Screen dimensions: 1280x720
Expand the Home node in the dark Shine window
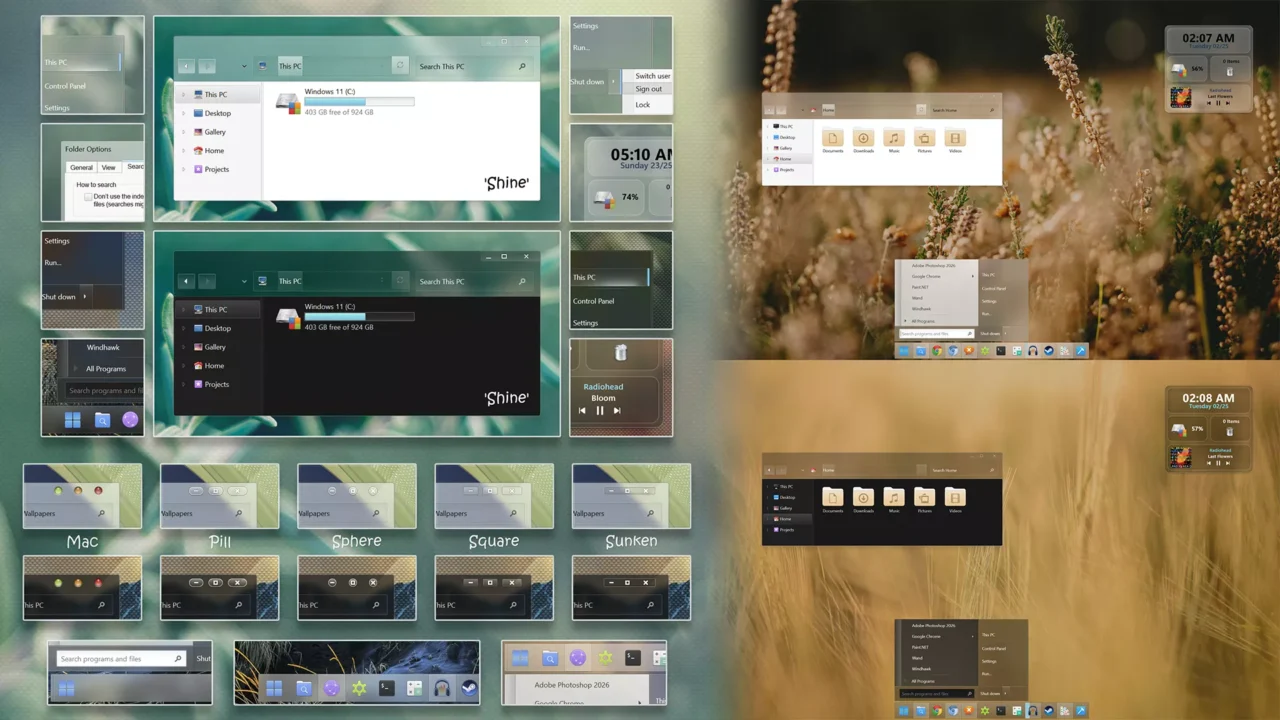click(x=184, y=366)
